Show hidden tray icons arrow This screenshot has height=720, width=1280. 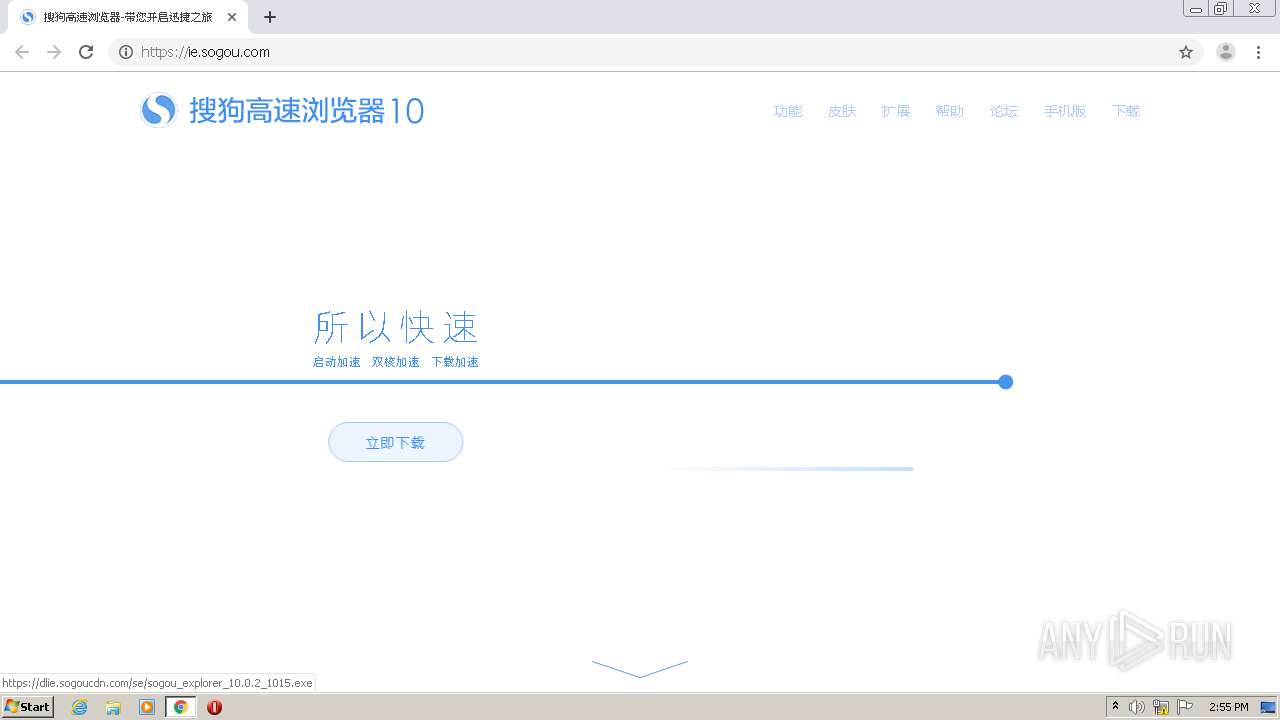pyautogui.click(x=1116, y=707)
